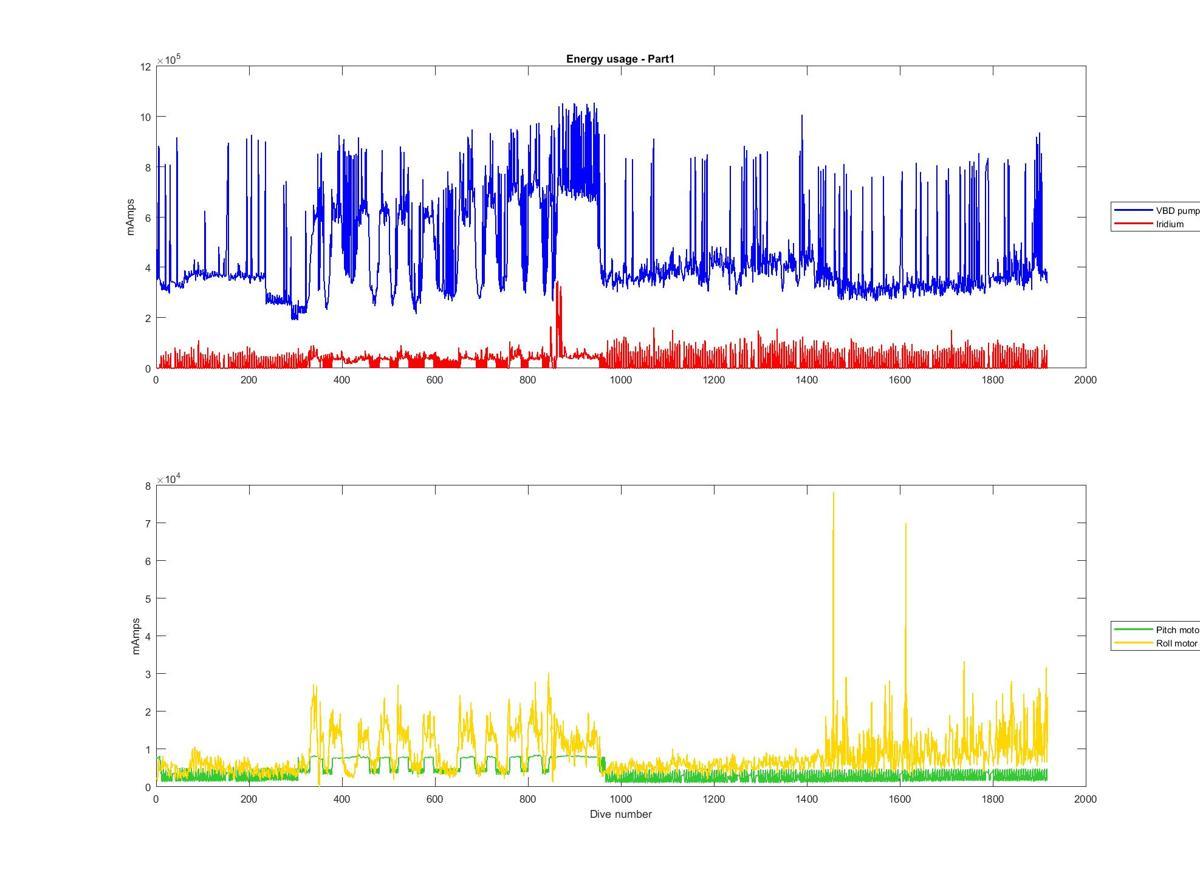Click the x-axis tick "1200" on the bottom plot

pos(714,799)
